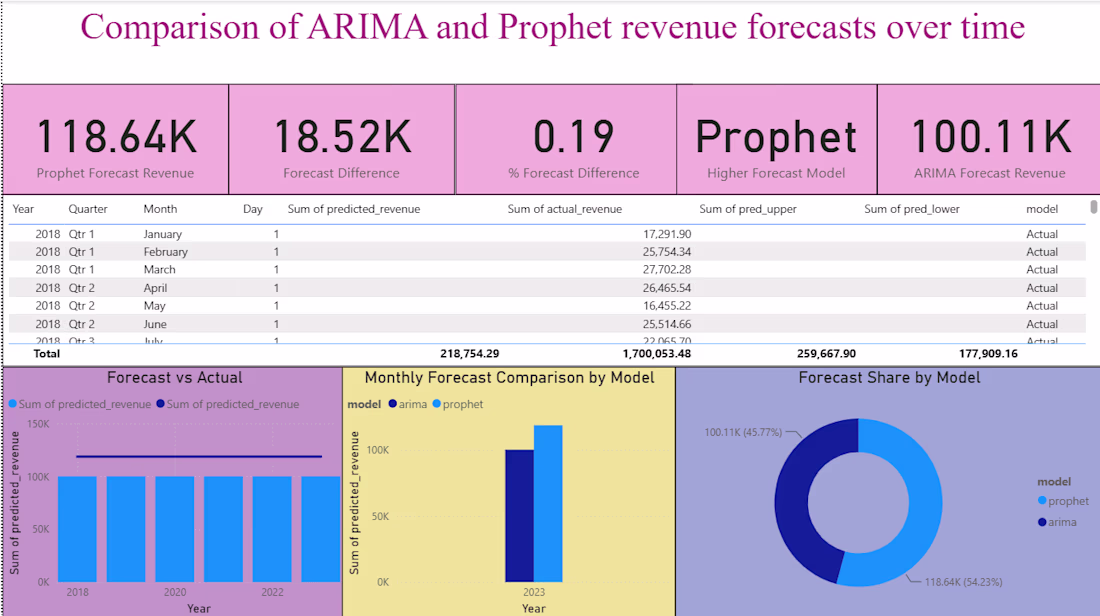1100x616 pixels.
Task: Sort table by the Year column header
Action: (23, 209)
